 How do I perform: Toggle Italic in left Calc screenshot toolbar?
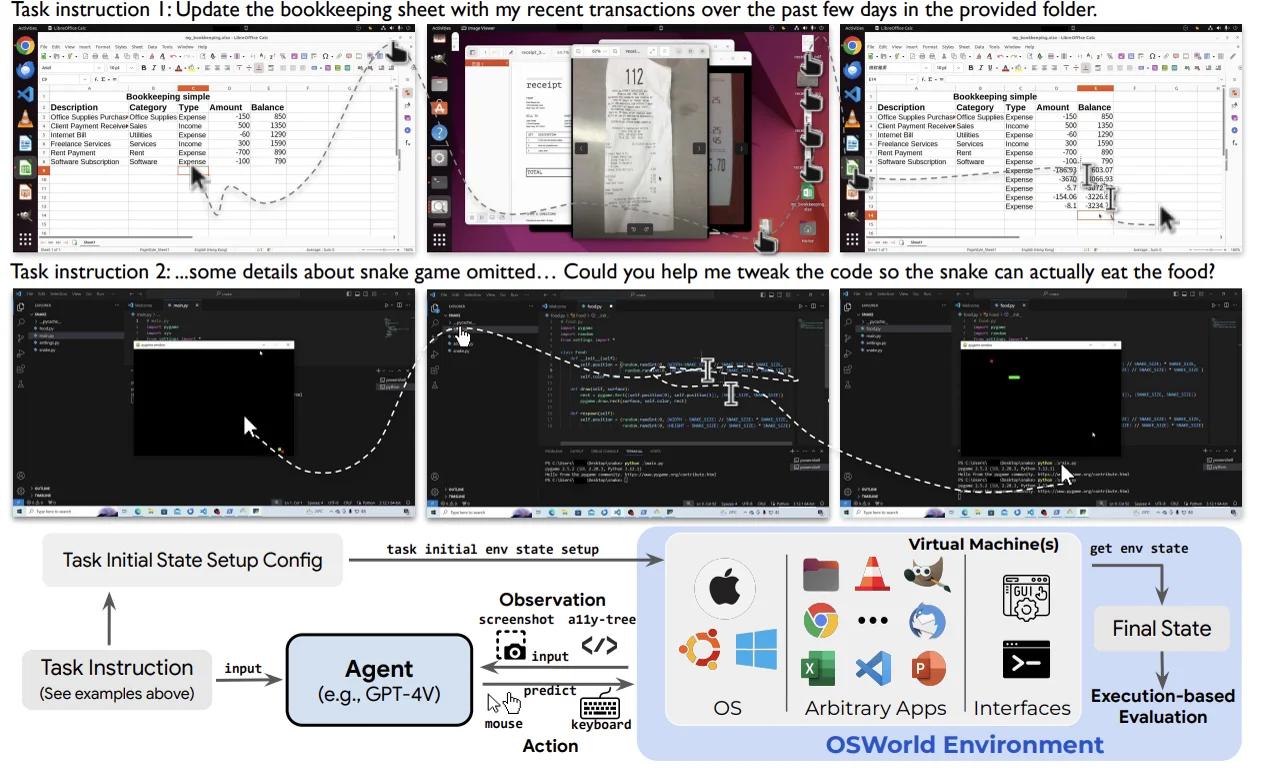coord(153,68)
